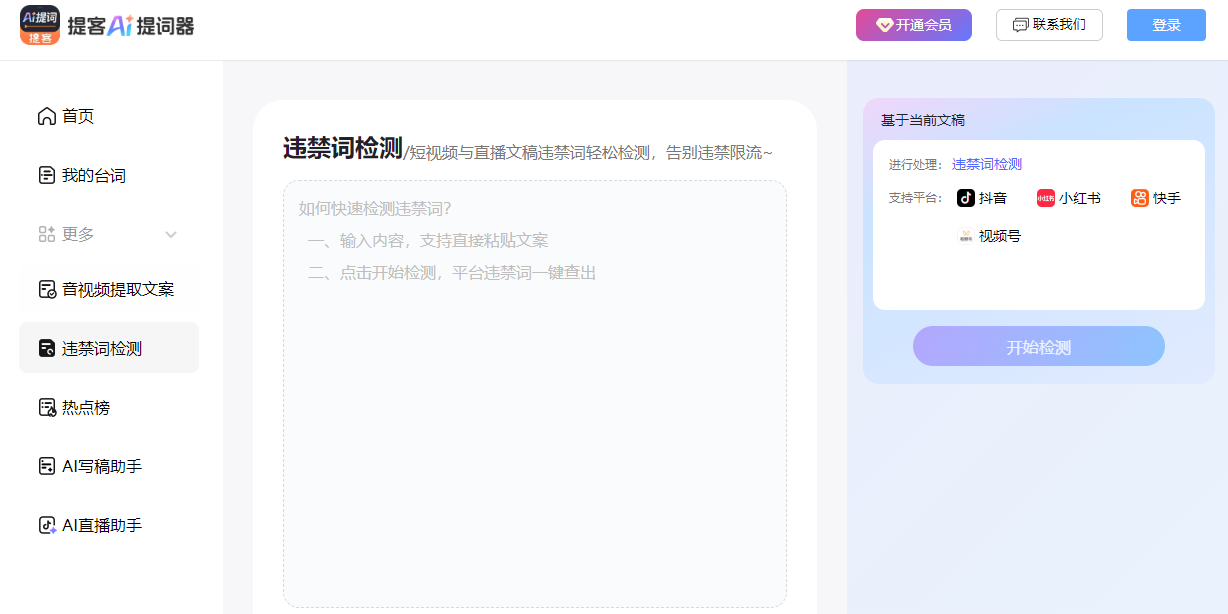The height and width of the screenshot is (614, 1228).
Task: Click the icon beside 热点榜
Action: (x=47, y=407)
